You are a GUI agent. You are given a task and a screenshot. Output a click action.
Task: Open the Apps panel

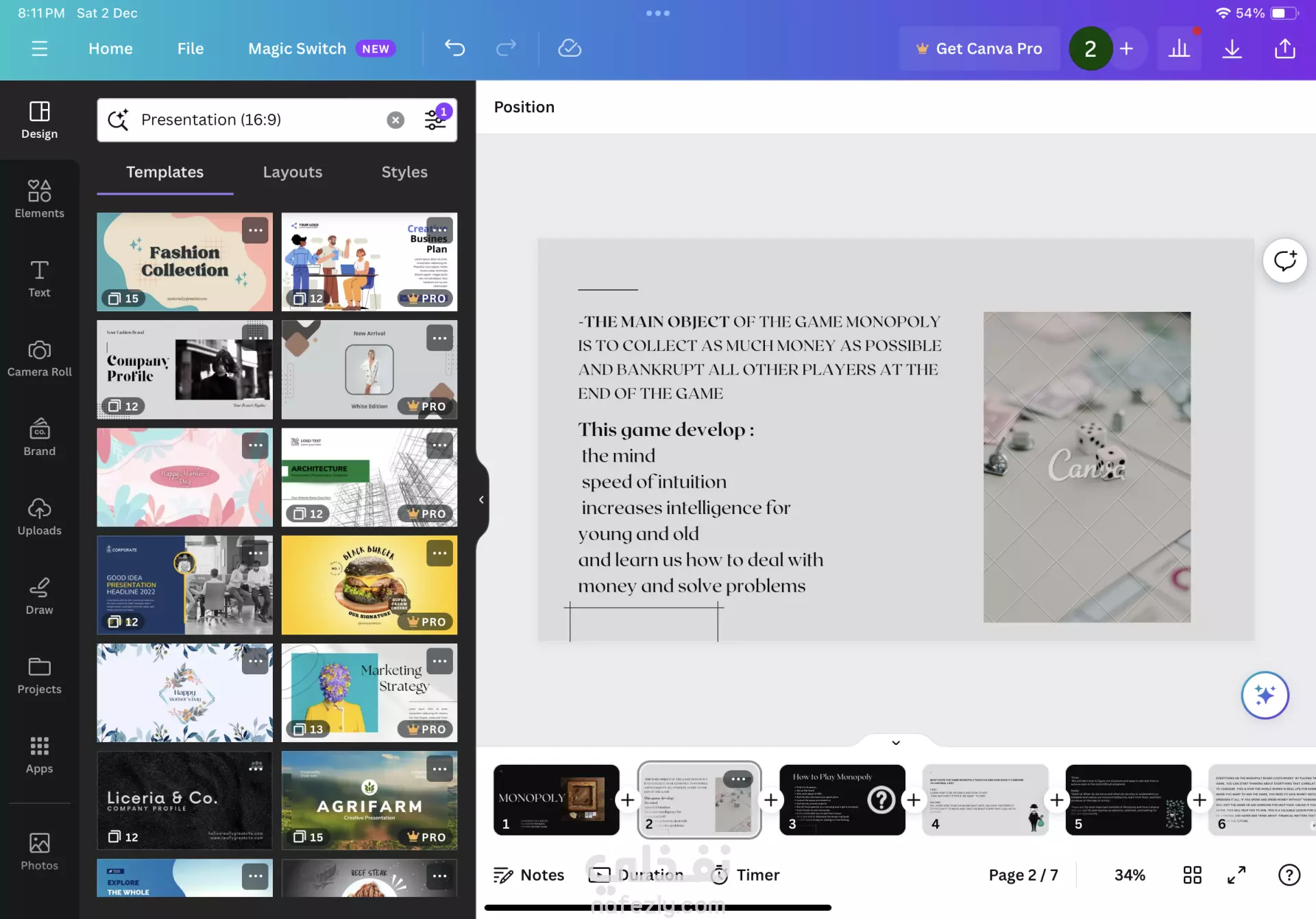[39, 755]
